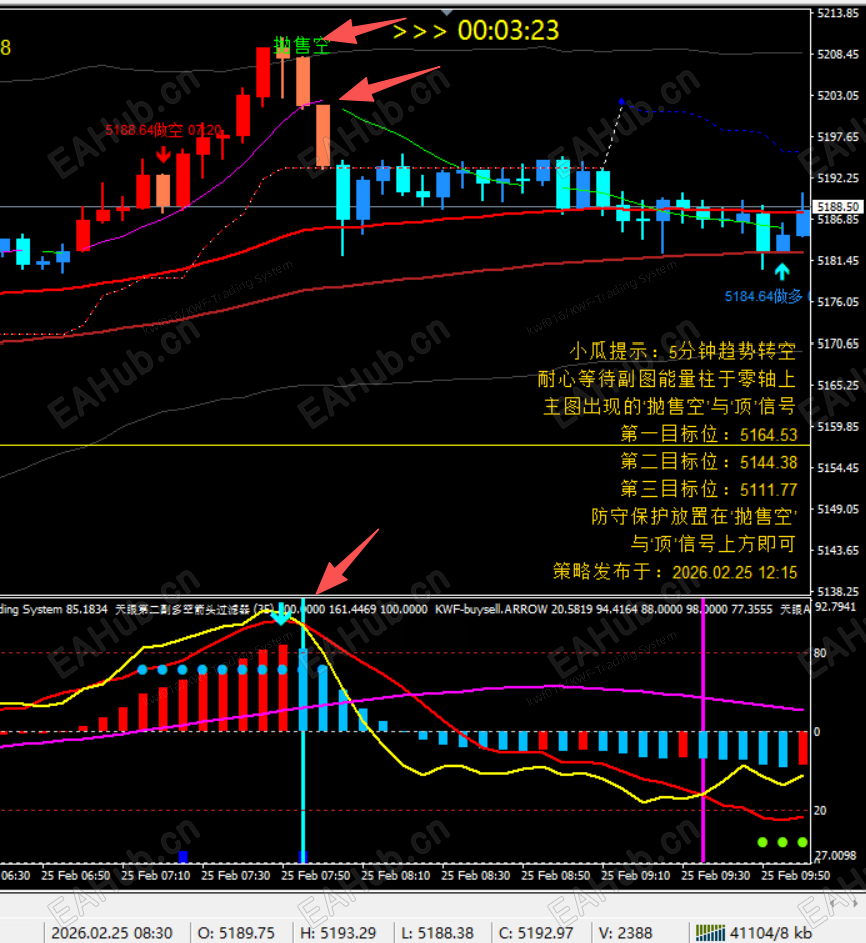Click the 92.7941 indicator scale value

tap(835, 607)
